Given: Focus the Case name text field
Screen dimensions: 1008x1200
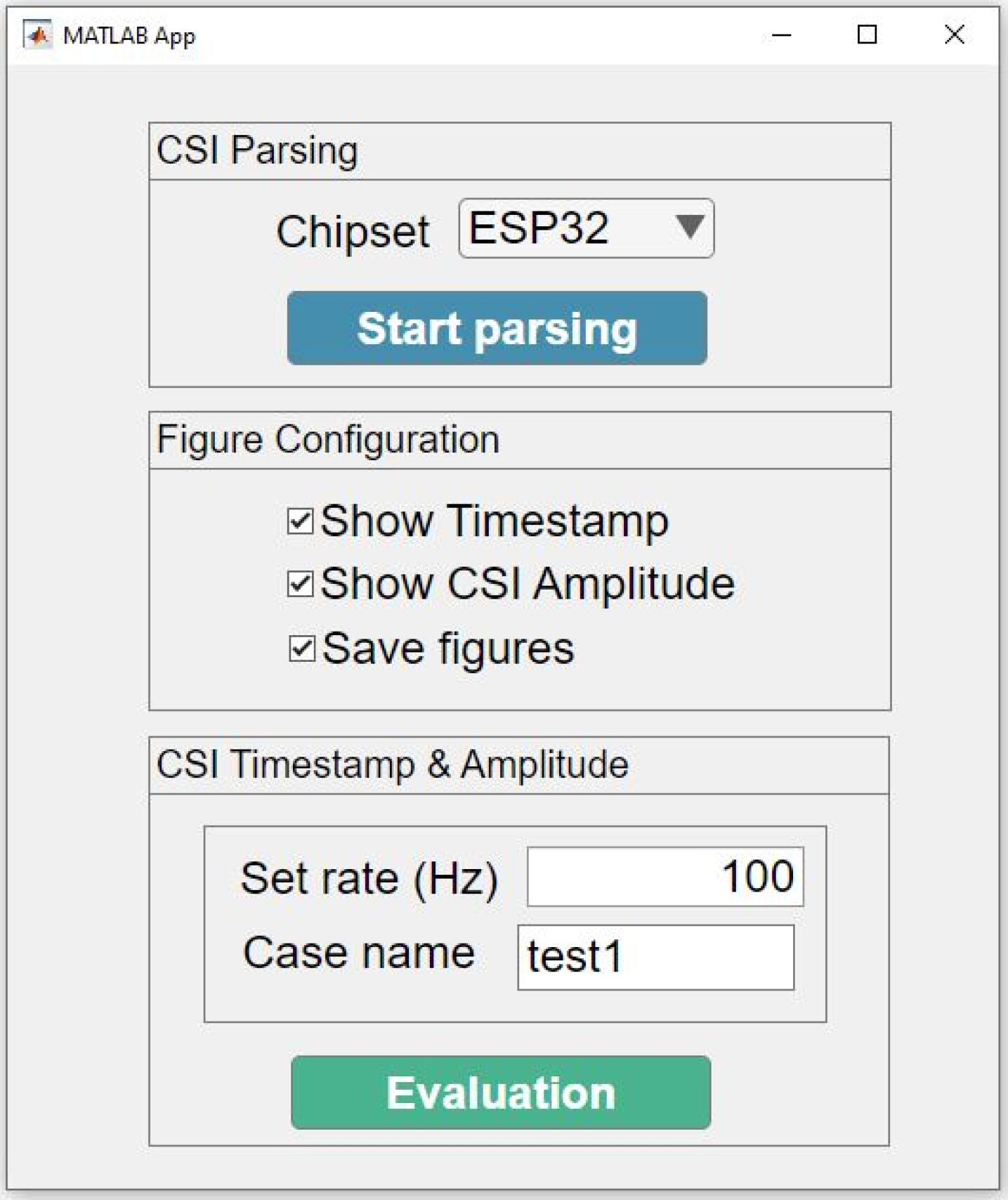Looking at the screenshot, I should point(655,957).
